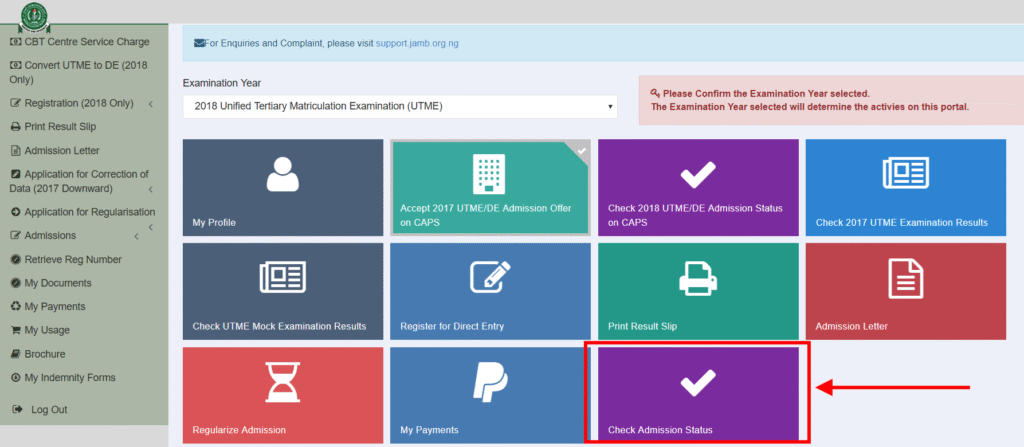
Task: Click the pencil icon on Direct Entry tile
Action: pos(490,278)
